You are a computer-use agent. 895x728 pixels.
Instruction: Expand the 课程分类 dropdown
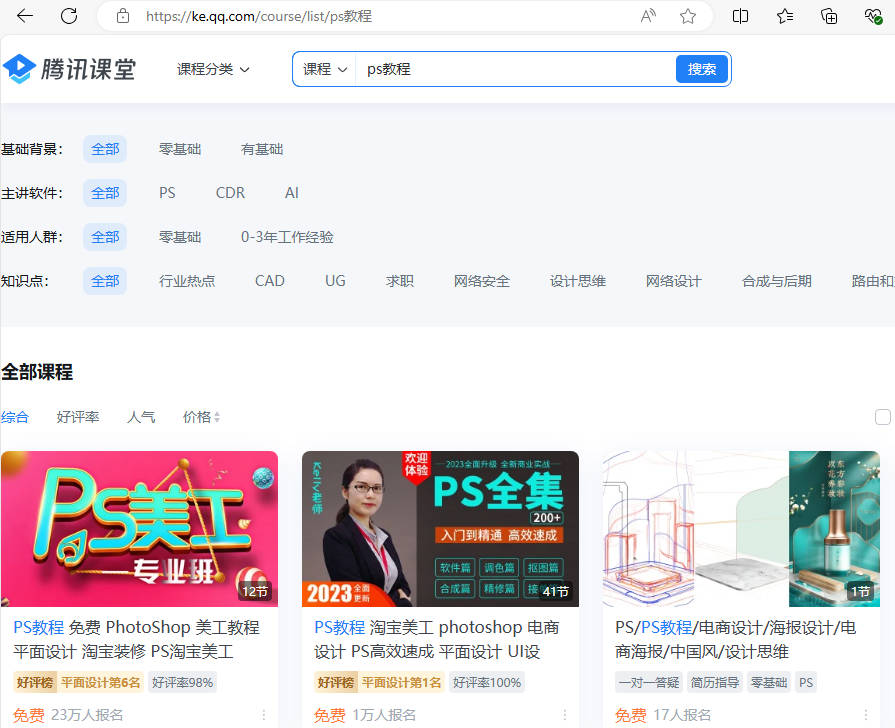point(213,69)
